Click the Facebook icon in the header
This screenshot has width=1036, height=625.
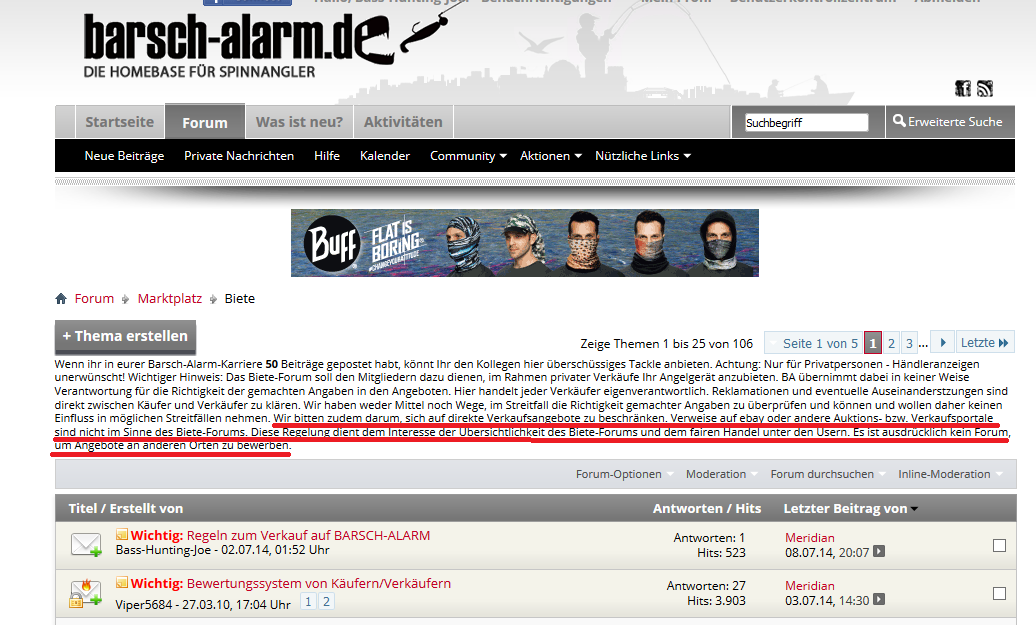point(963,89)
